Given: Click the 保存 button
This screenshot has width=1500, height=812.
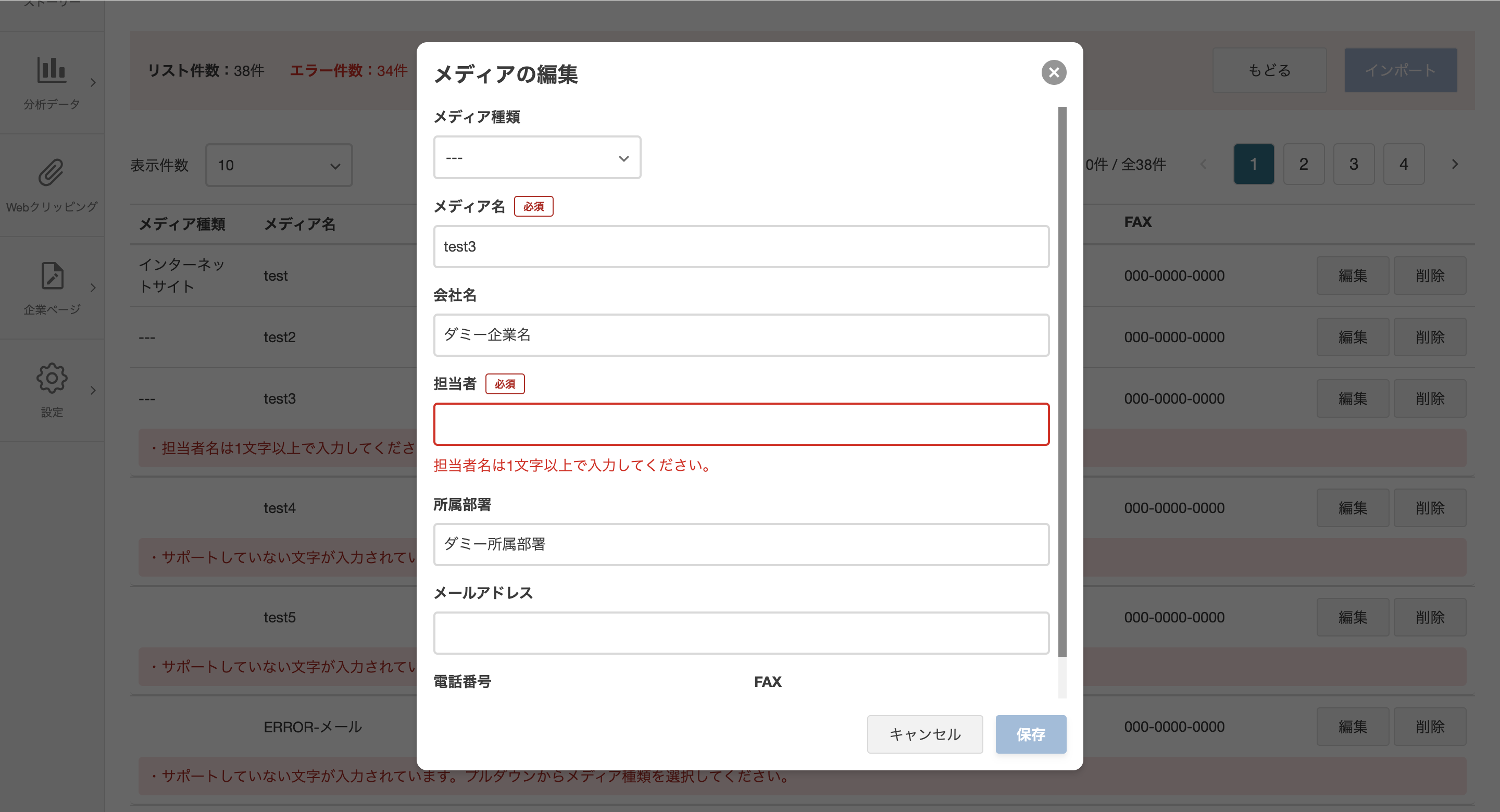Looking at the screenshot, I should pos(1031,734).
